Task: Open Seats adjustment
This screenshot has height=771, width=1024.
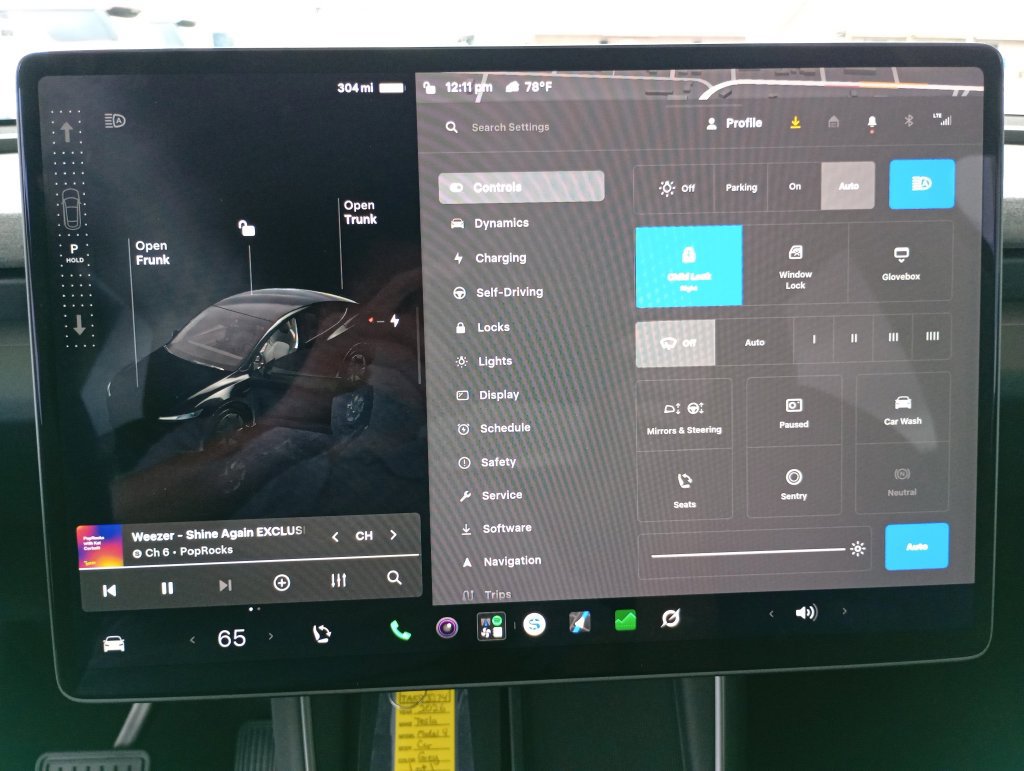Action: 684,489
